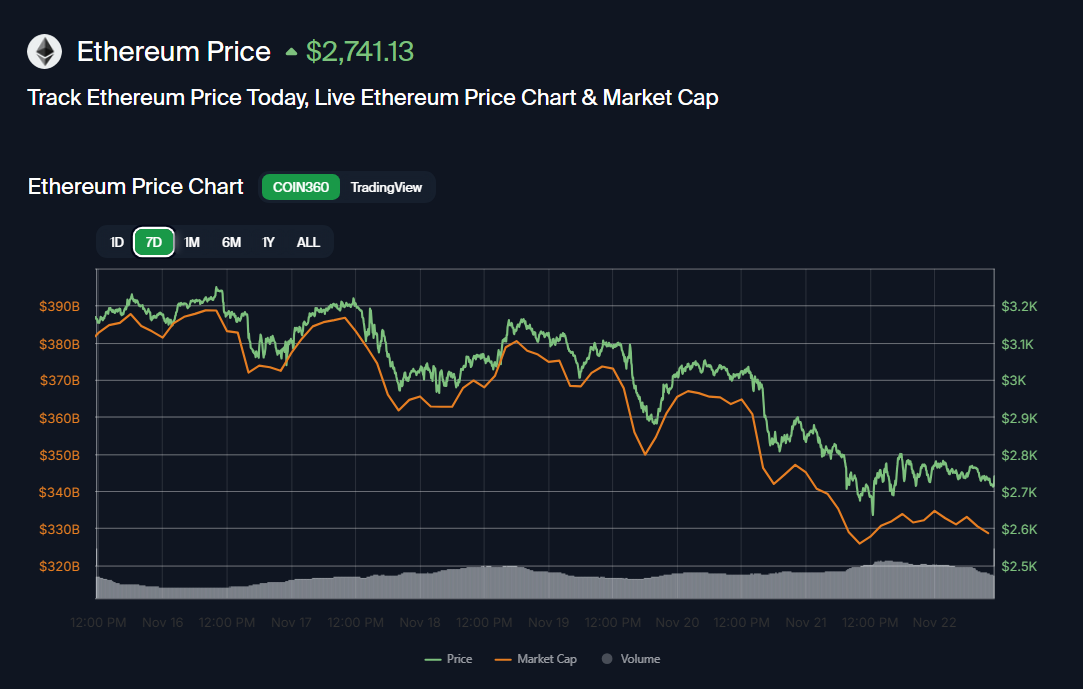
Task: Toggle the Market Cap series visibility
Action: click(x=536, y=658)
